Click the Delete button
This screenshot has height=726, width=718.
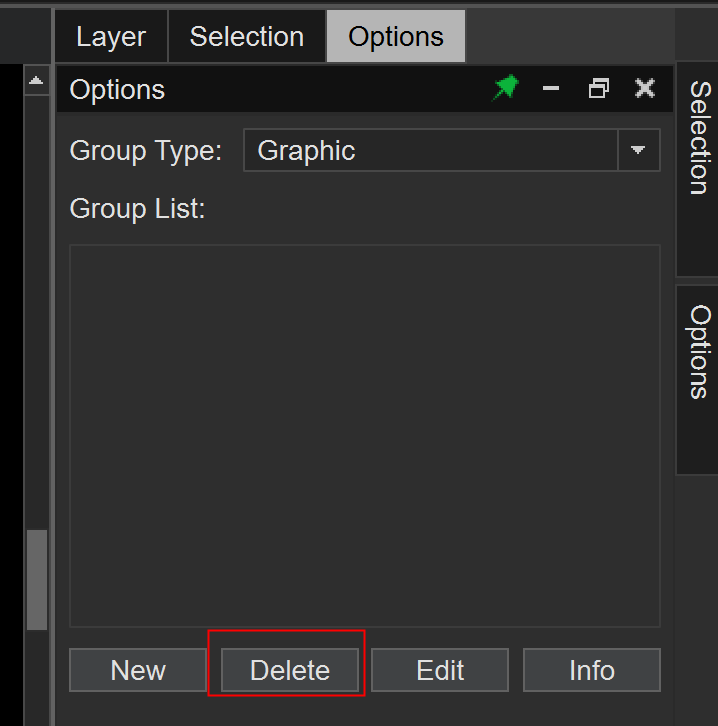coord(289,670)
